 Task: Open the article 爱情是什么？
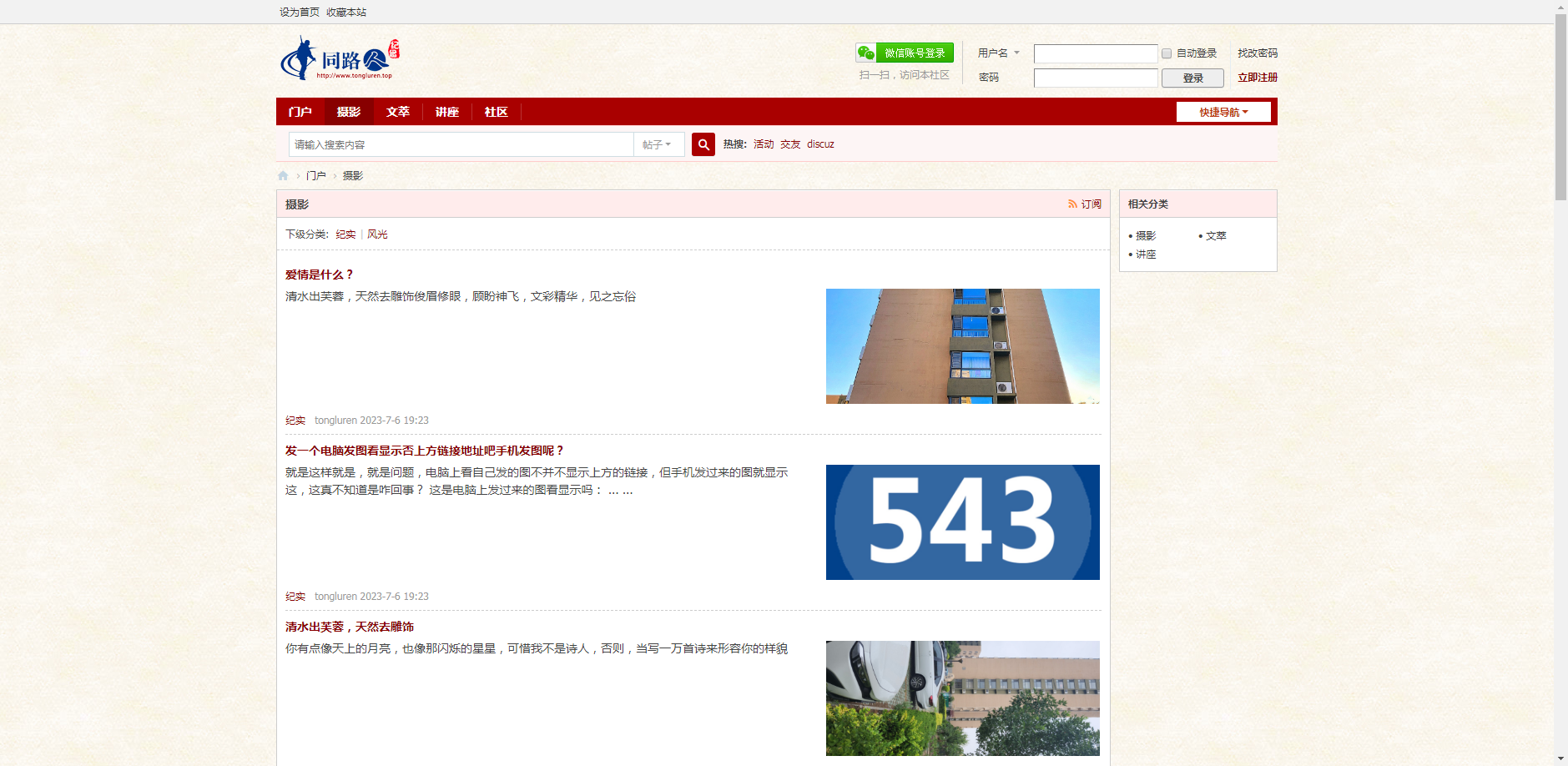[x=318, y=274]
